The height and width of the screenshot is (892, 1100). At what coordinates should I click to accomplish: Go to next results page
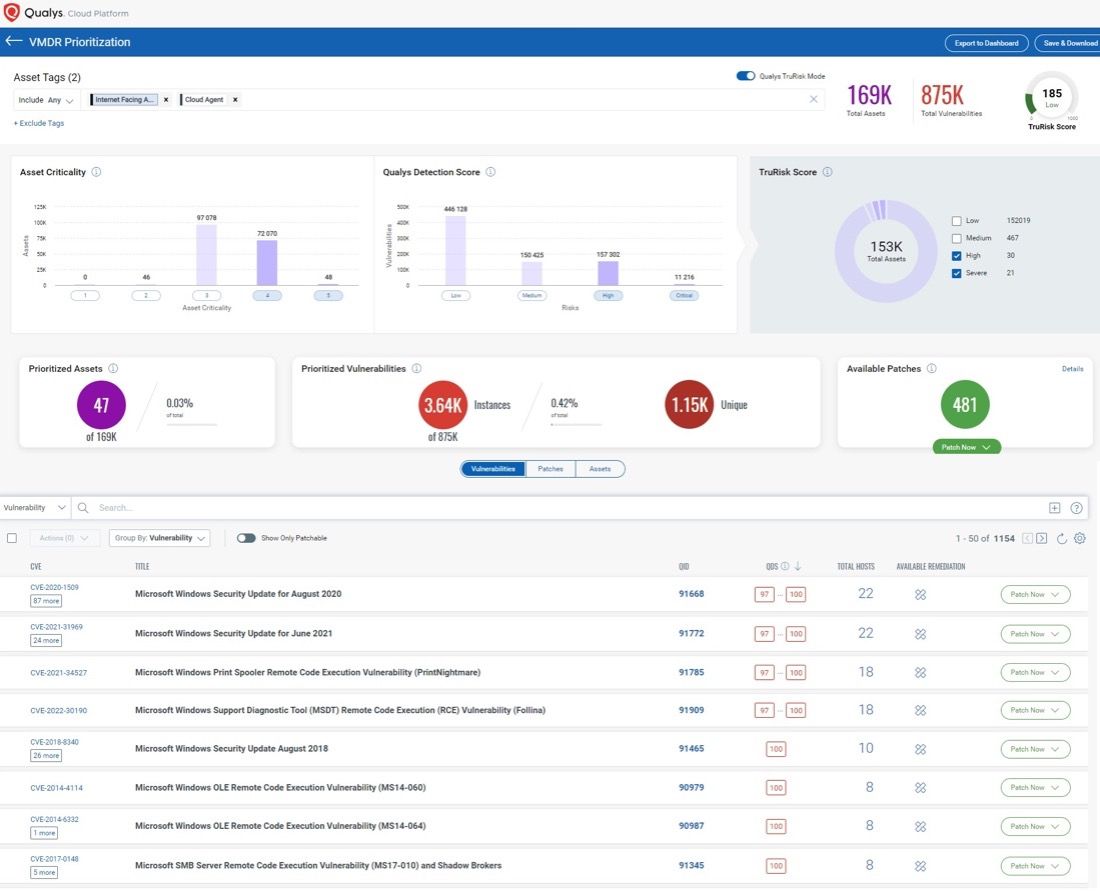coord(1042,539)
